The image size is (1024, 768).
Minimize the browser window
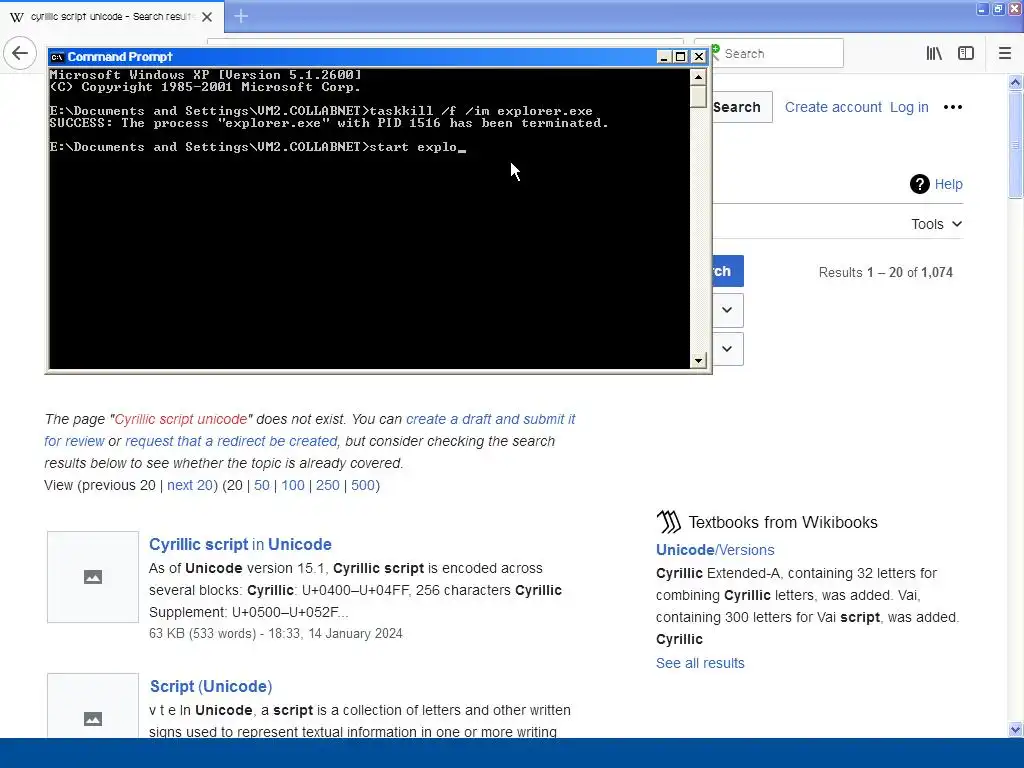982,8
